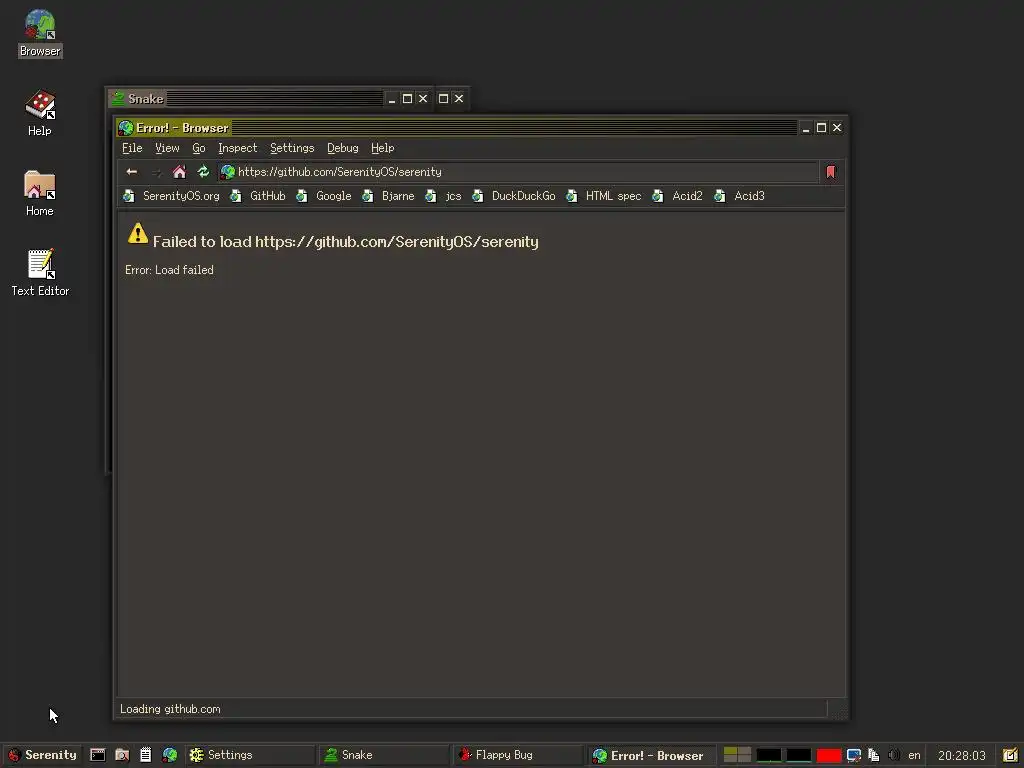Open the jcs bookmark
The image size is (1024, 768).
tap(443, 196)
